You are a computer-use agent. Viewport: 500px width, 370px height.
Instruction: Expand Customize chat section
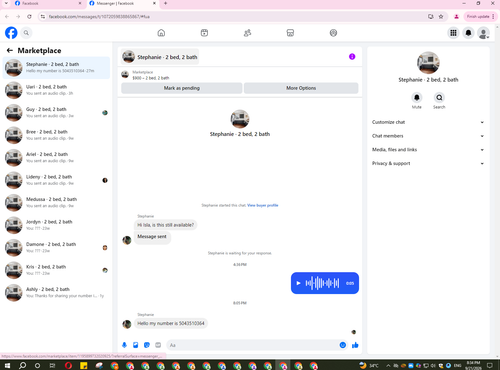(x=428, y=122)
